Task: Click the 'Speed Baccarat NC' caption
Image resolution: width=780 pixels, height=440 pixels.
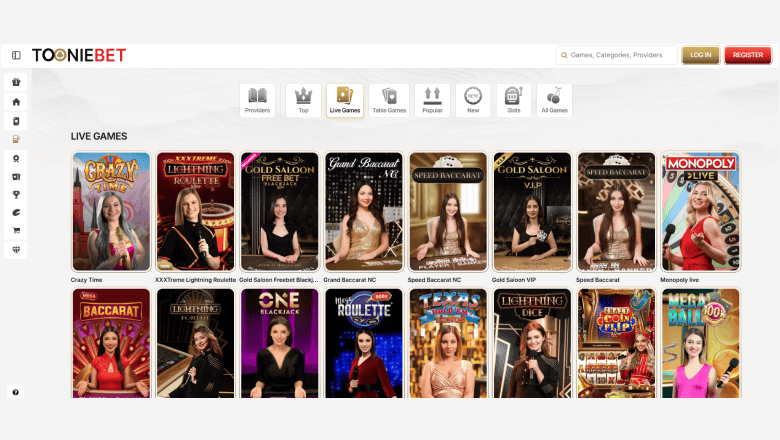Action: click(x=434, y=280)
